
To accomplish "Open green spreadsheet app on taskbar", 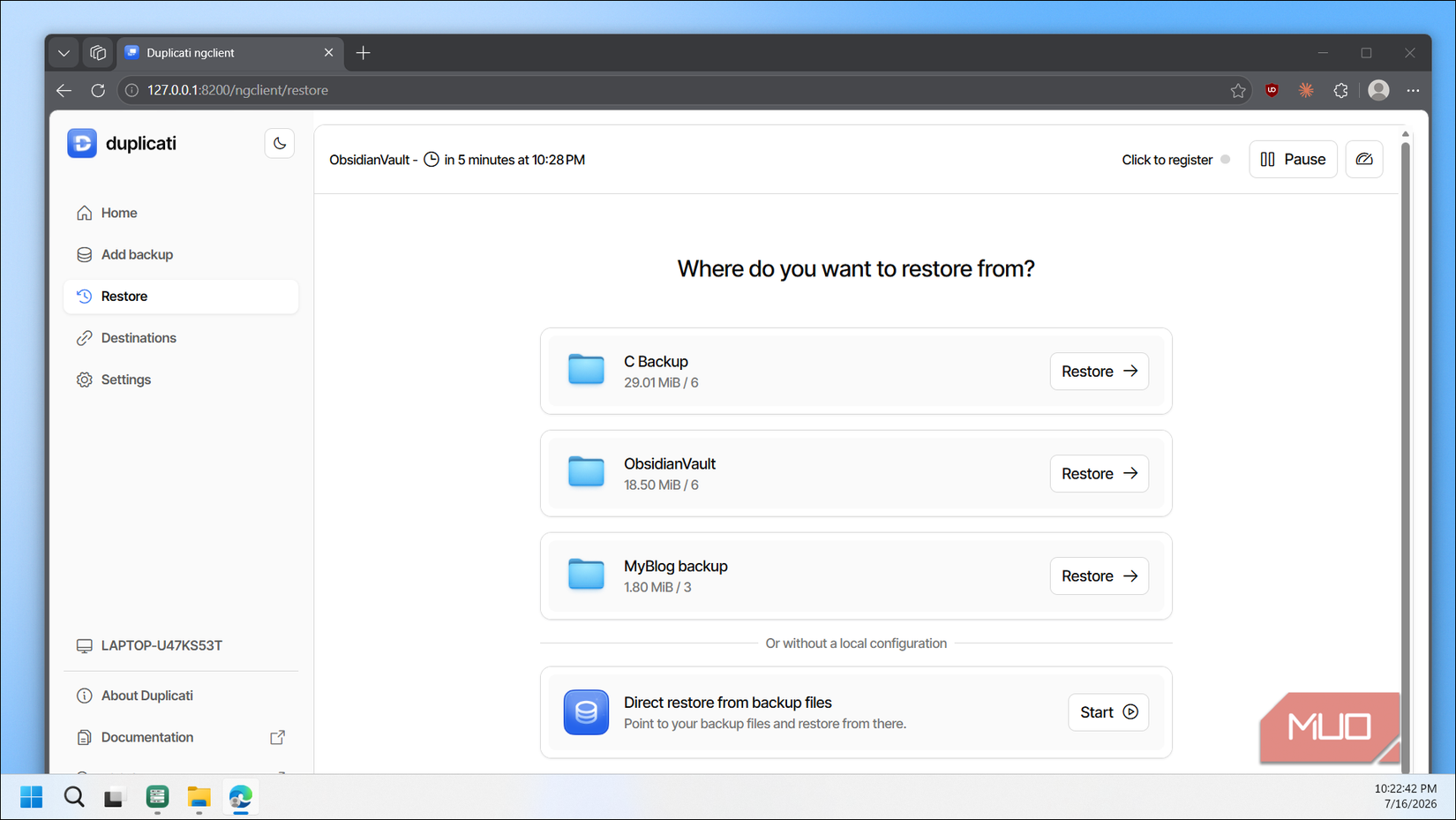I will (157, 797).
